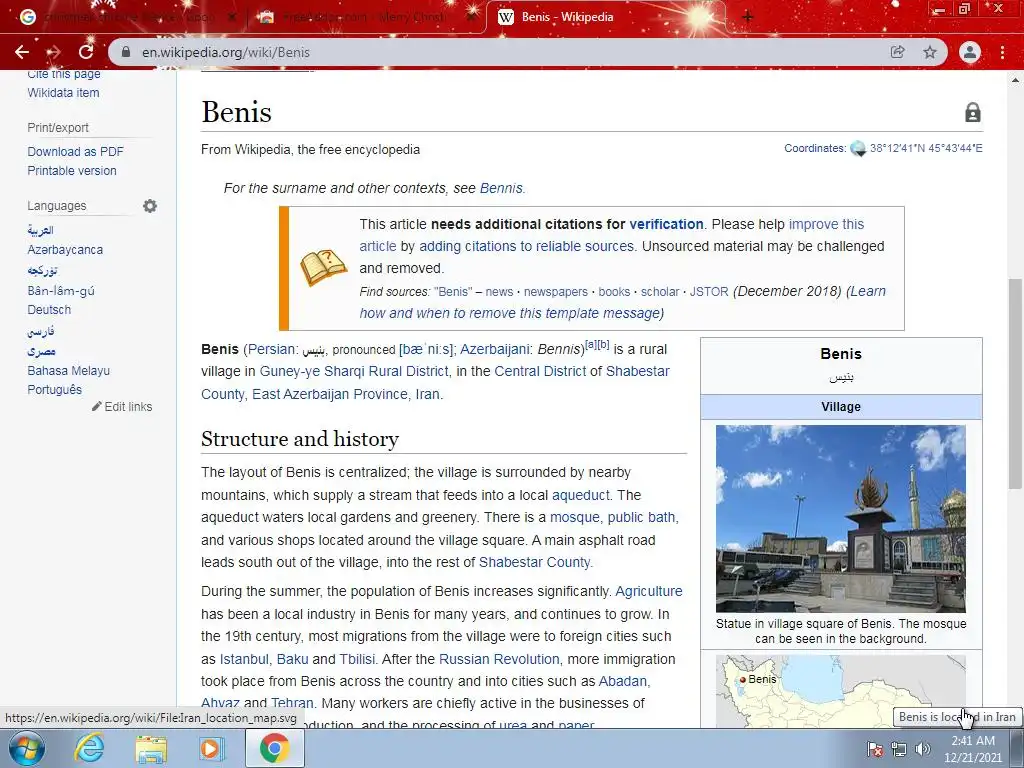The width and height of the screenshot is (1024, 768).
Task: Open the Wikidata item link
Action: click(63, 93)
